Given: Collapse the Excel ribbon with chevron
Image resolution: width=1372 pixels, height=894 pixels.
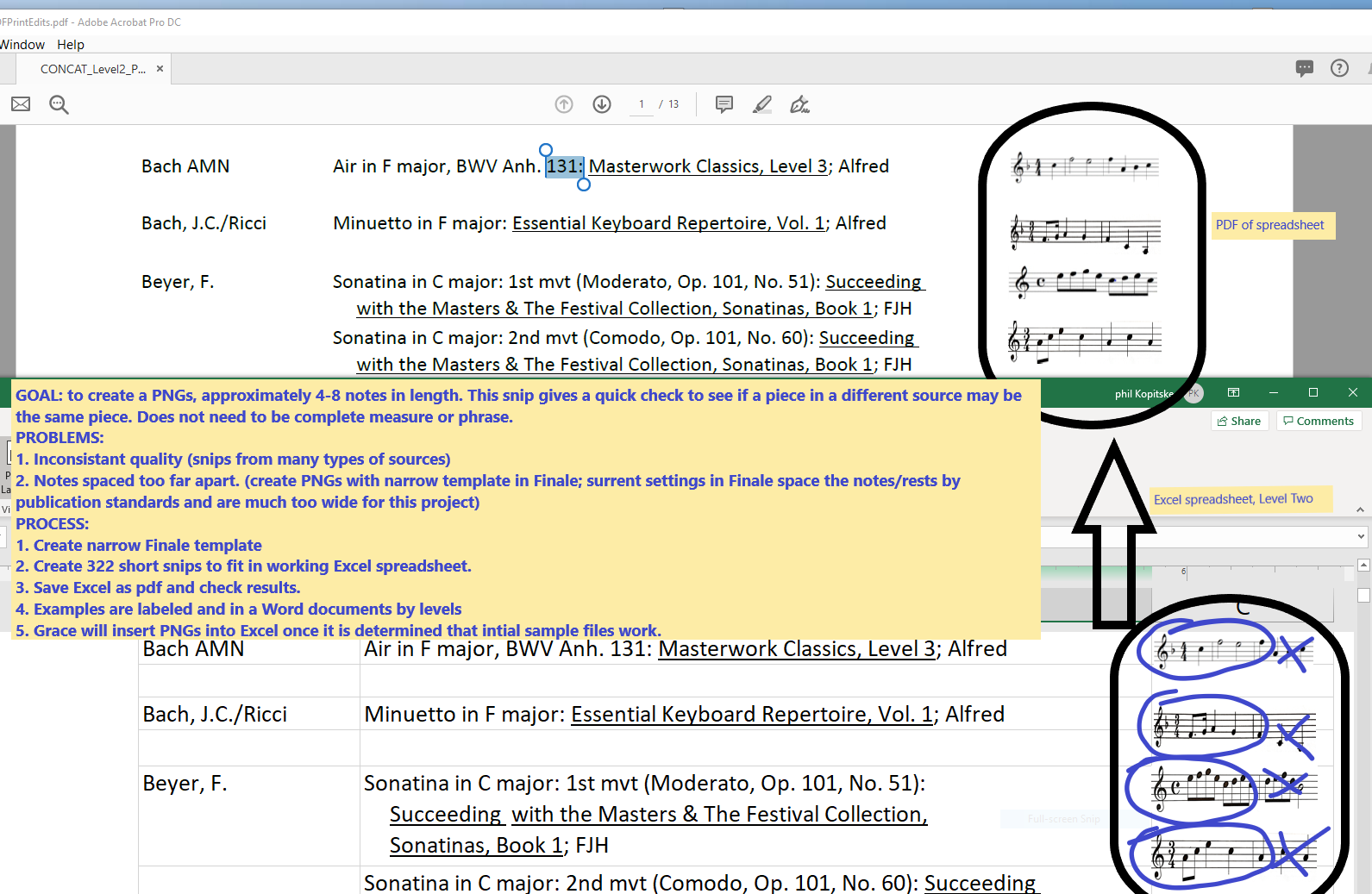Looking at the screenshot, I should click(x=1360, y=510).
